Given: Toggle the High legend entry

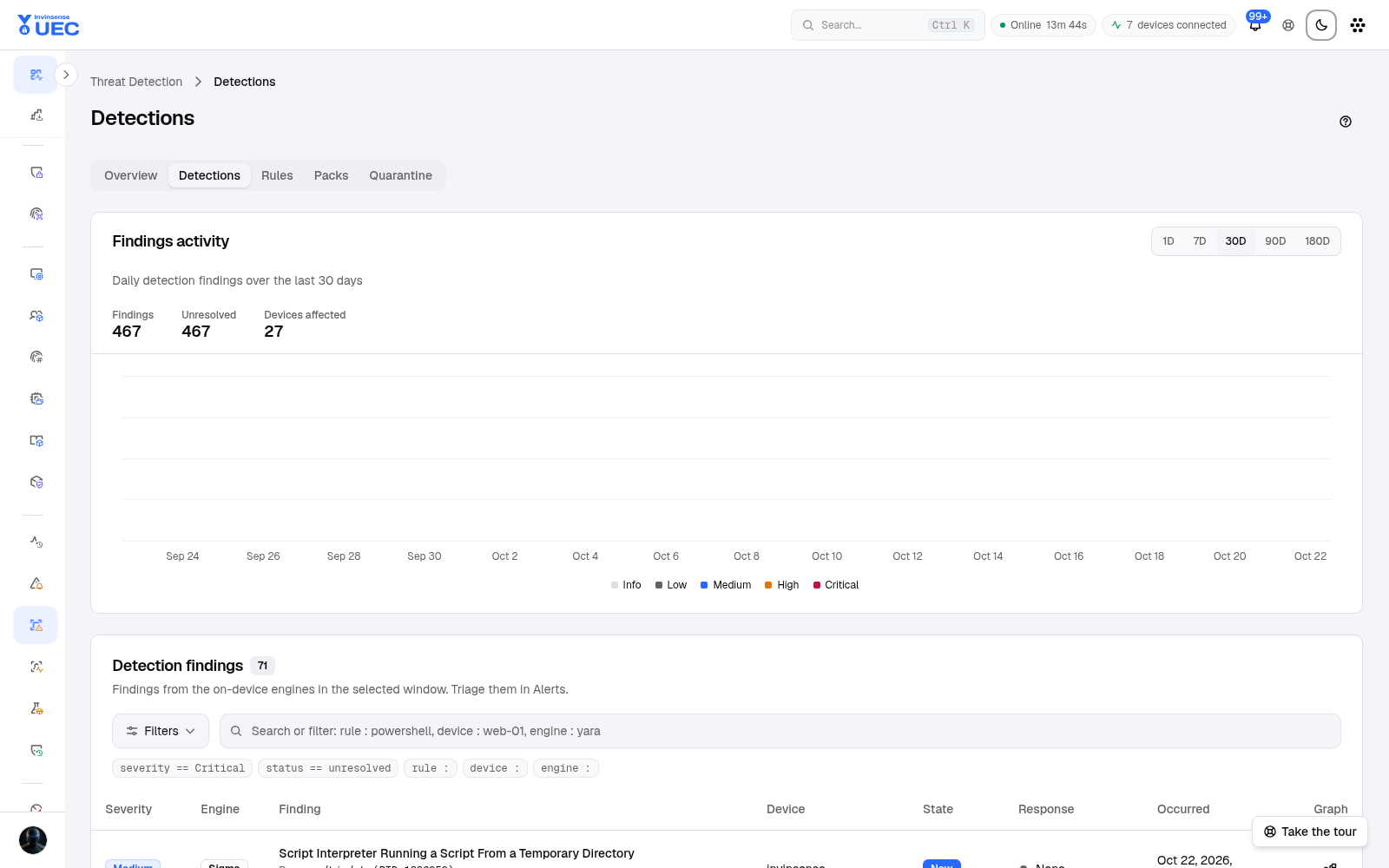Looking at the screenshot, I should point(781,585).
